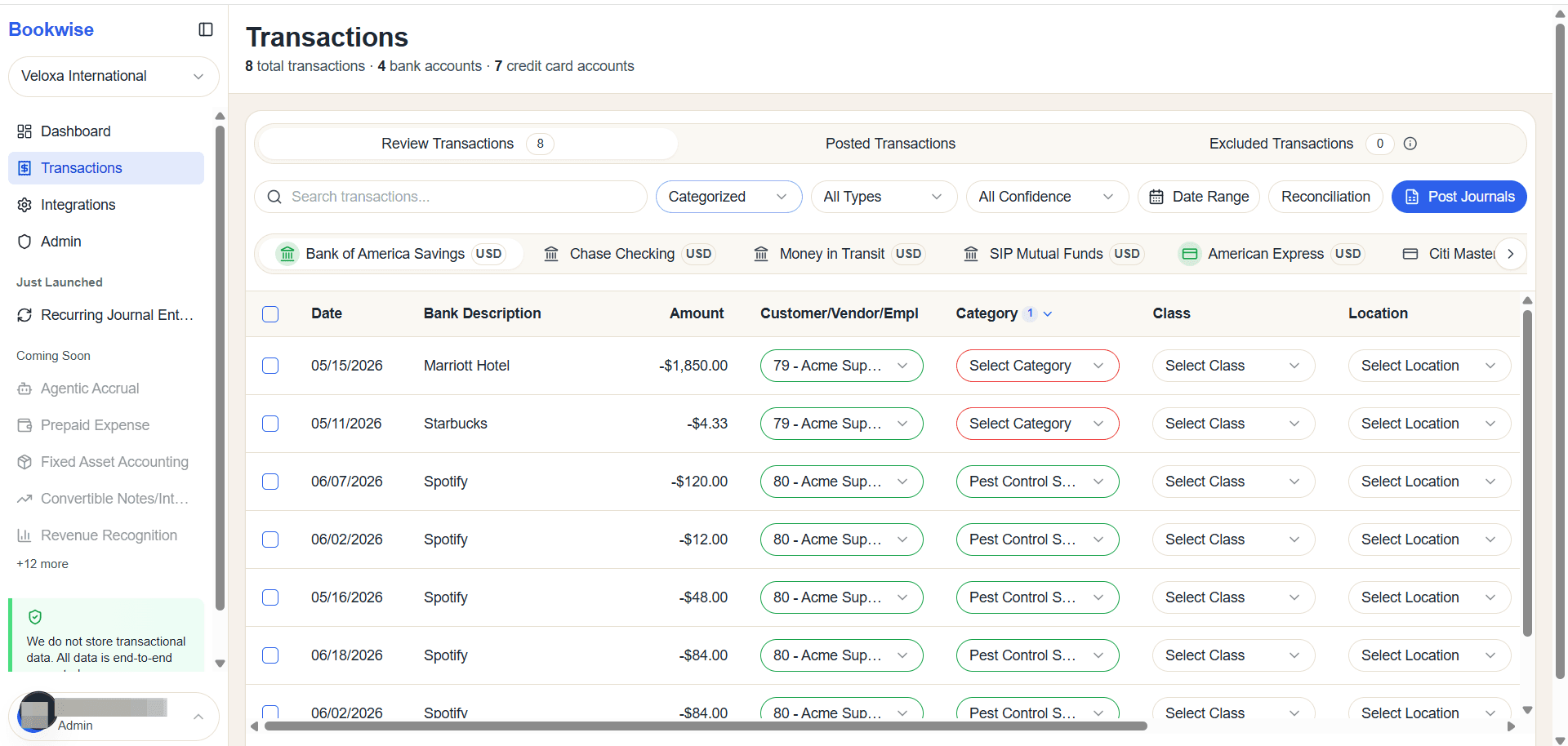The width and height of the screenshot is (1568, 746).
Task: Click the Agentic Accrual robot icon
Action: coord(24,389)
